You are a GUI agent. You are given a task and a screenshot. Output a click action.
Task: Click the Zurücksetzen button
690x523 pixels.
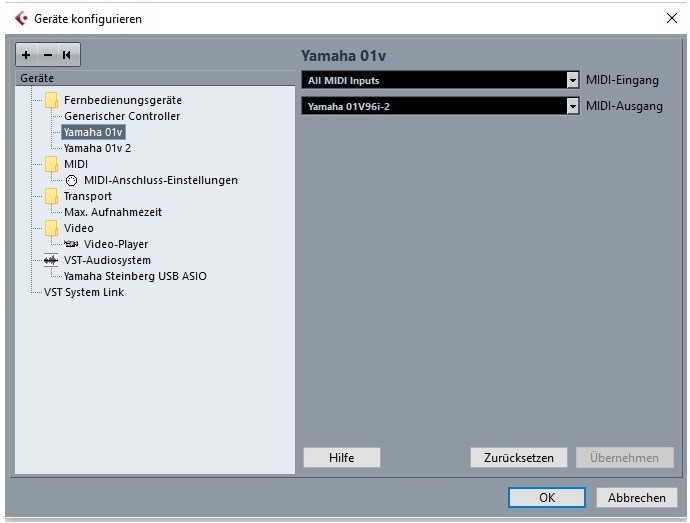[x=518, y=457]
